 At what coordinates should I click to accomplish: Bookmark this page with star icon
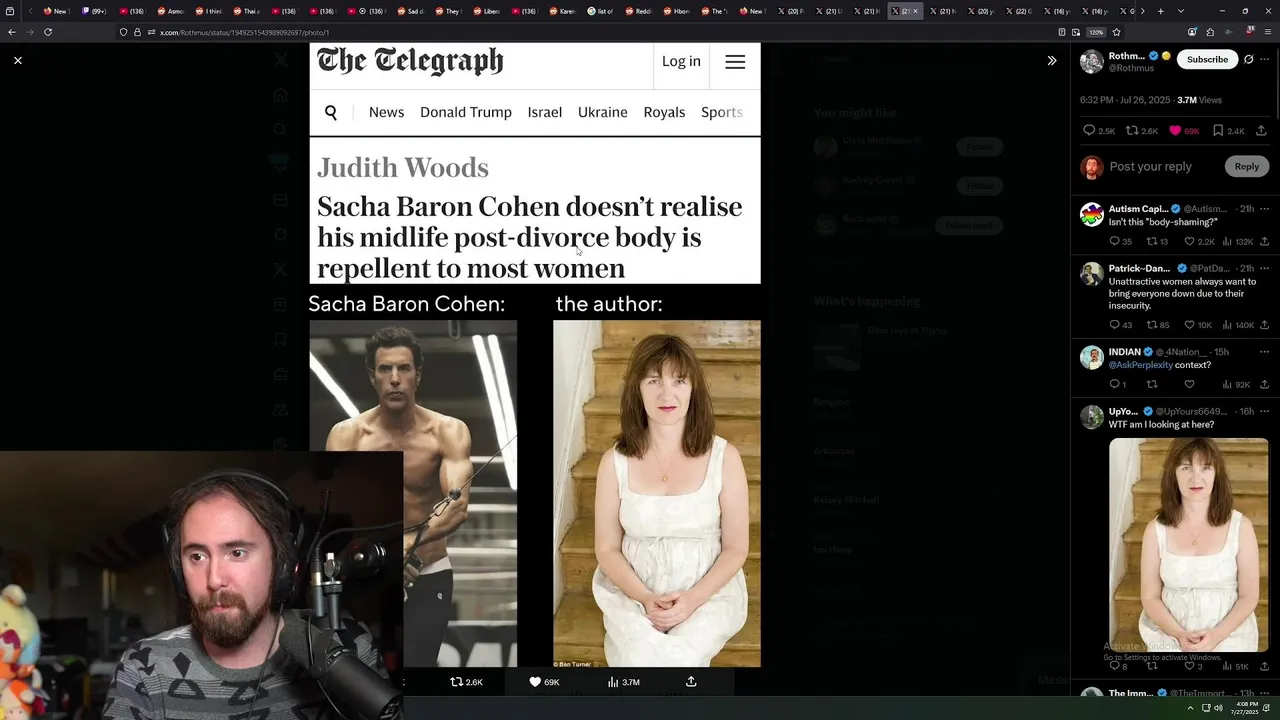(1117, 32)
